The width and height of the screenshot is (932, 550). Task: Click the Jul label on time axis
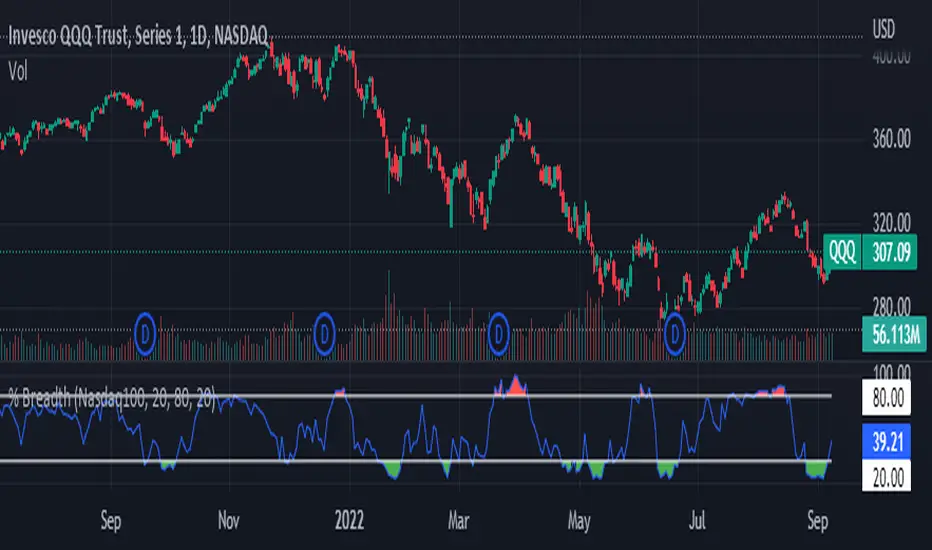point(697,521)
